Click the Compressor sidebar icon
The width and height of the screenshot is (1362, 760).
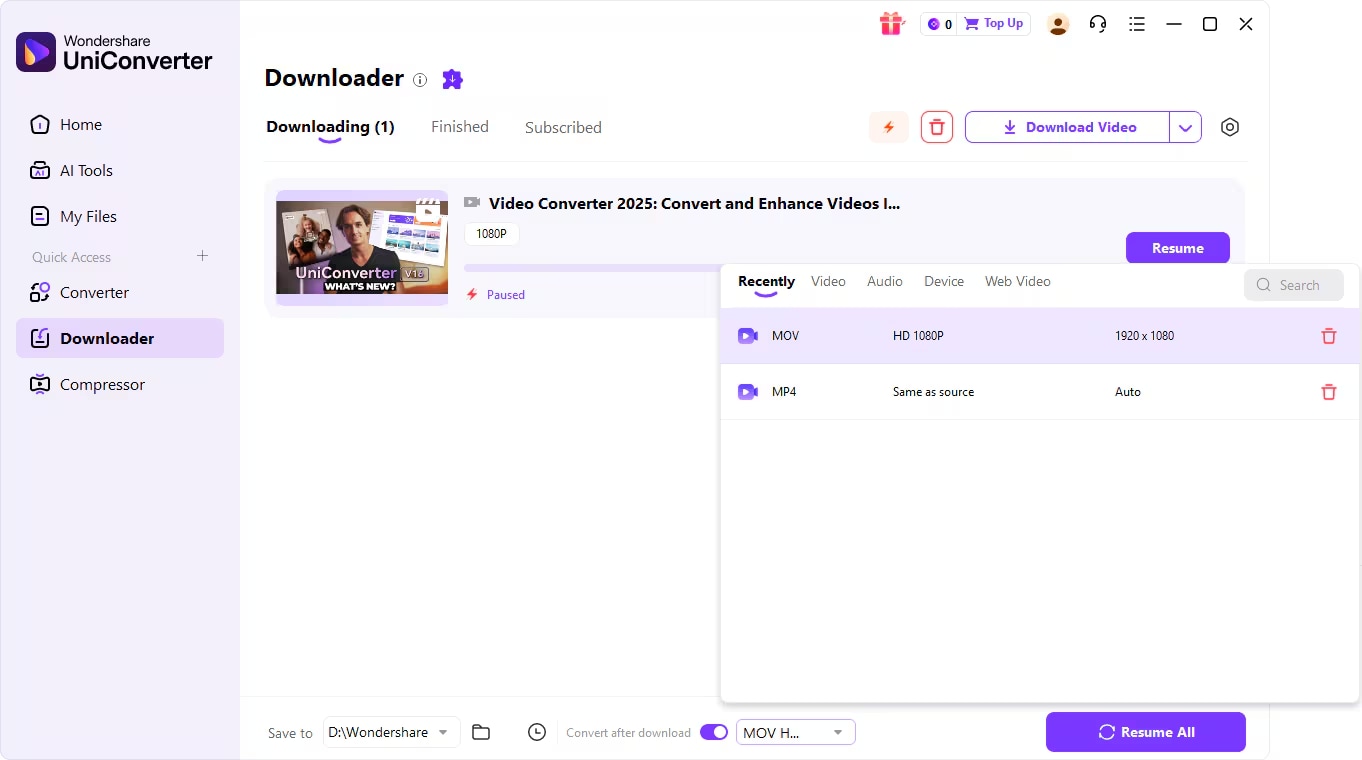point(40,385)
